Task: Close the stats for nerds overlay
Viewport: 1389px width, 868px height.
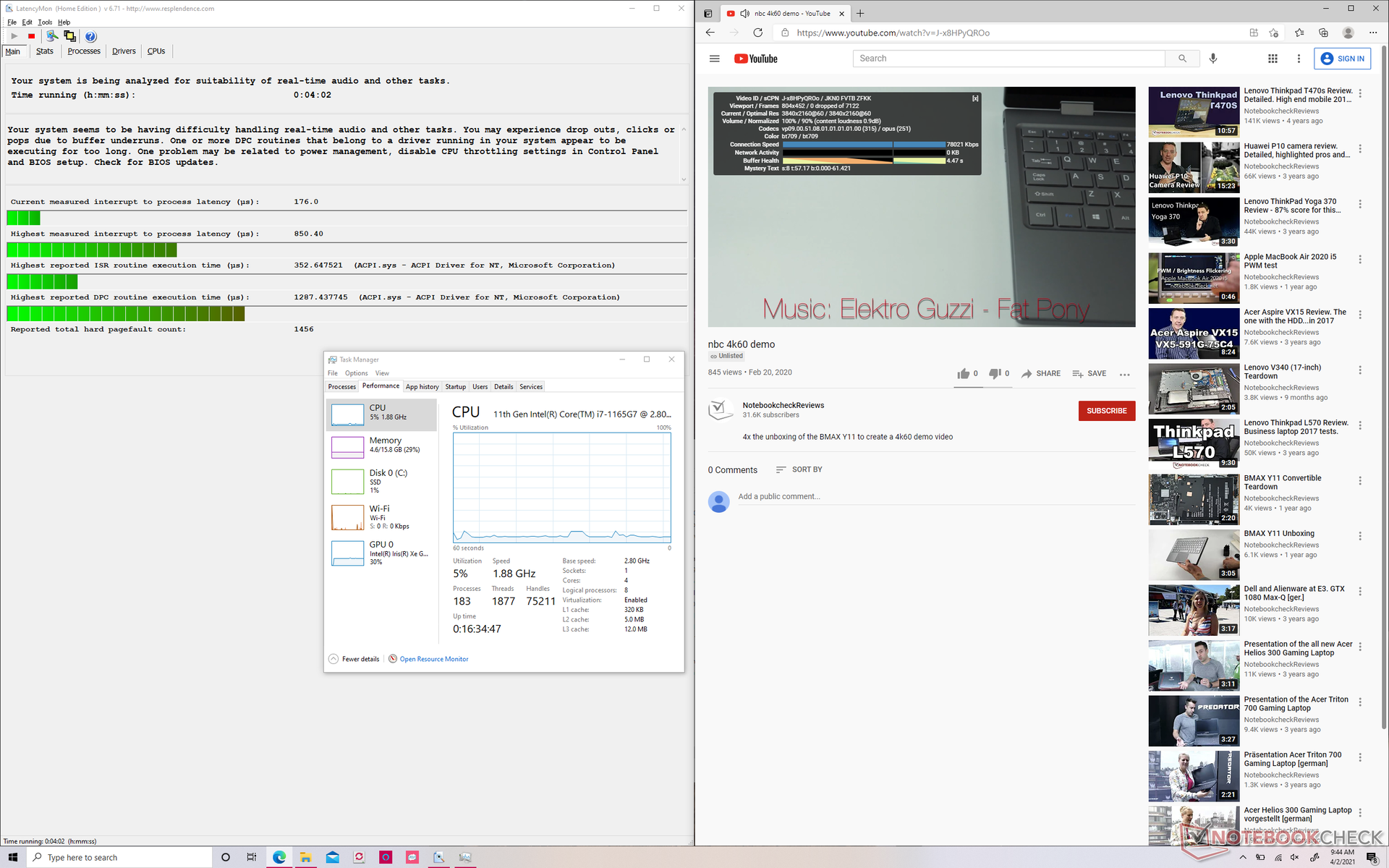Action: click(x=974, y=98)
